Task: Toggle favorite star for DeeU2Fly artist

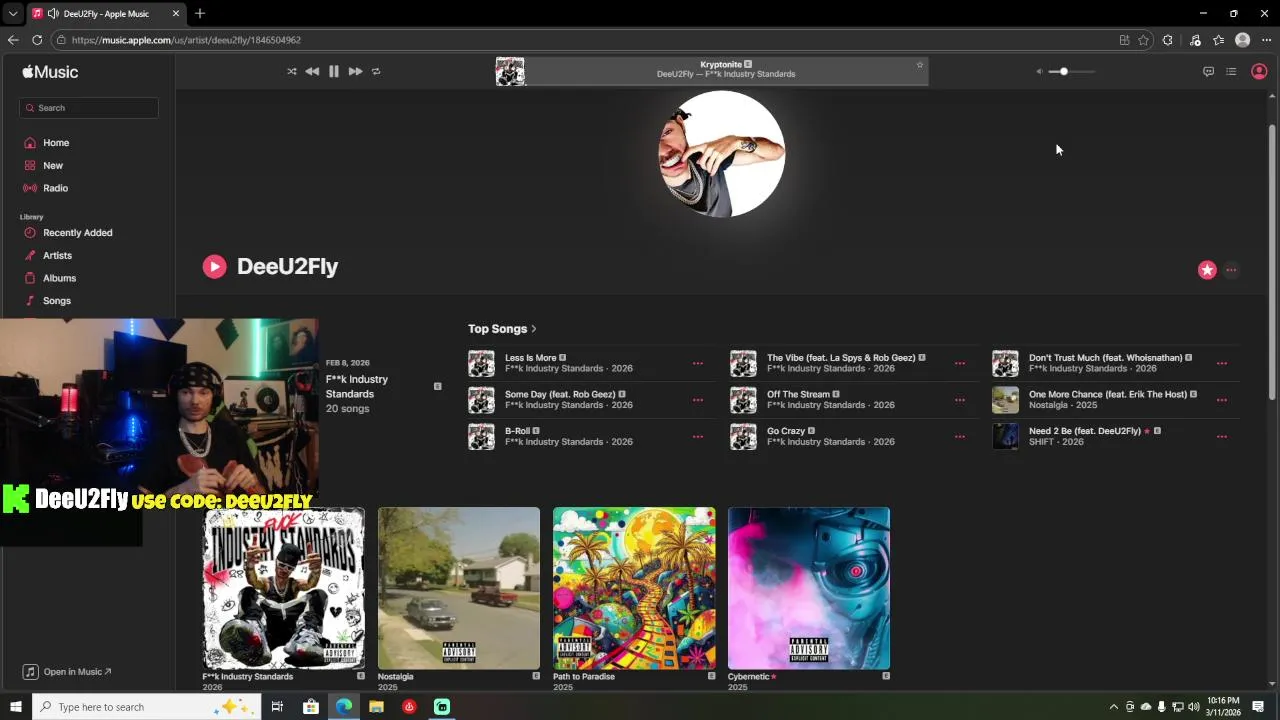Action: [1207, 270]
